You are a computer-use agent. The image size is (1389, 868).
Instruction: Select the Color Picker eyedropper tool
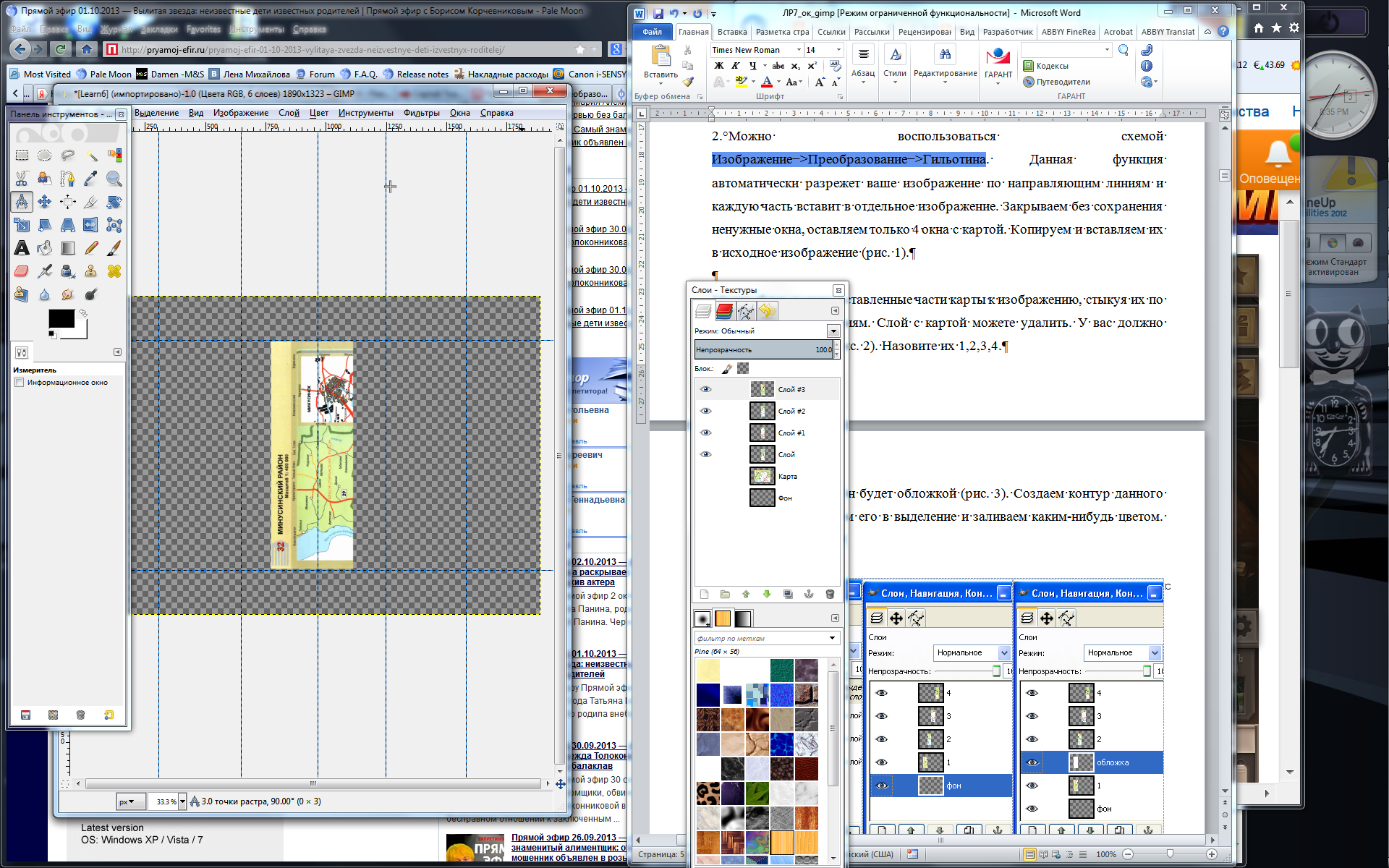91,179
